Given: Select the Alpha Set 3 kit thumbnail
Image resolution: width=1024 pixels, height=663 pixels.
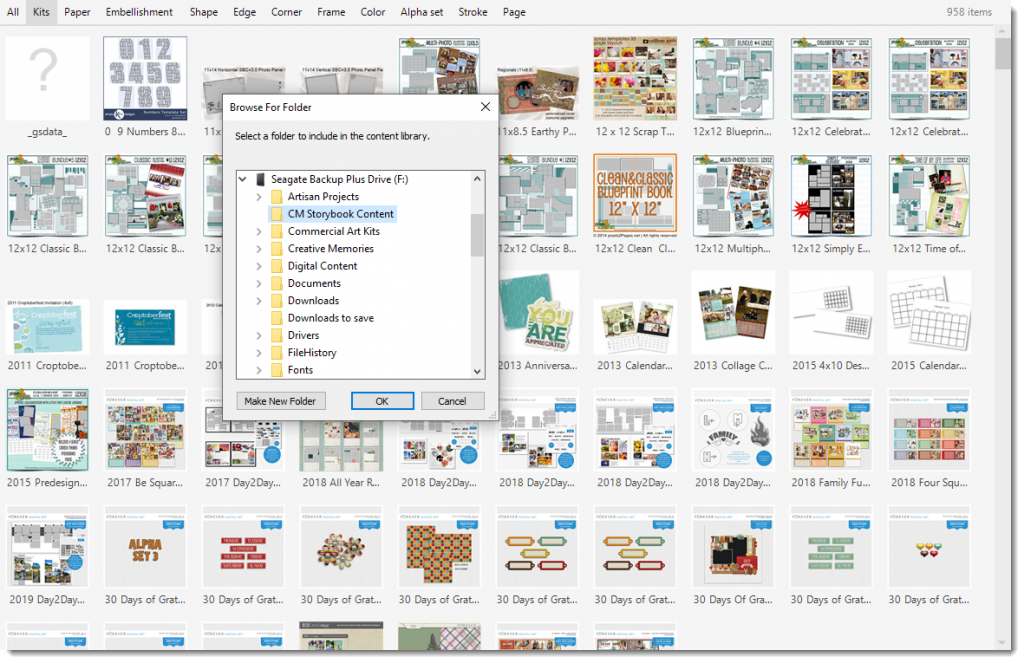Looking at the screenshot, I should (145, 547).
